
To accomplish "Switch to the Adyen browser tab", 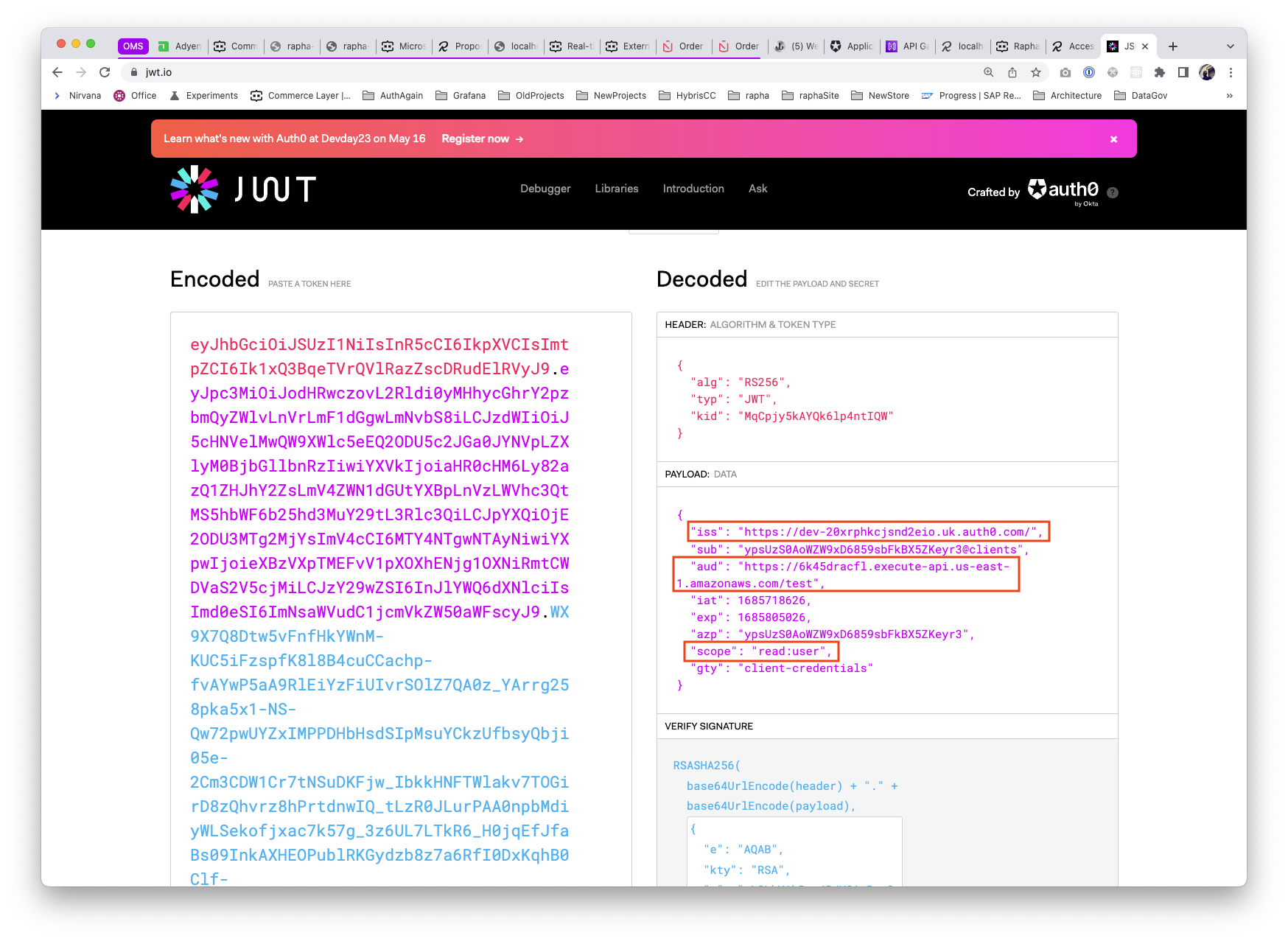I will coord(181,46).
